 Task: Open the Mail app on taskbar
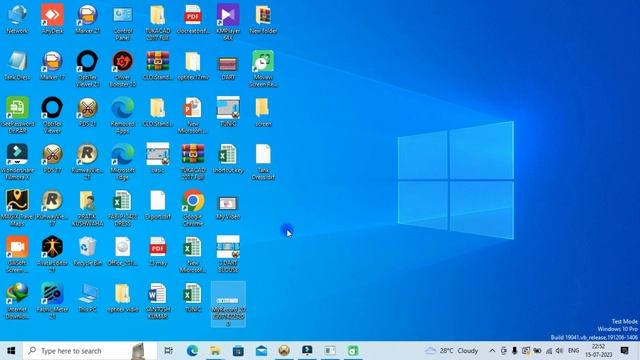tap(261, 351)
